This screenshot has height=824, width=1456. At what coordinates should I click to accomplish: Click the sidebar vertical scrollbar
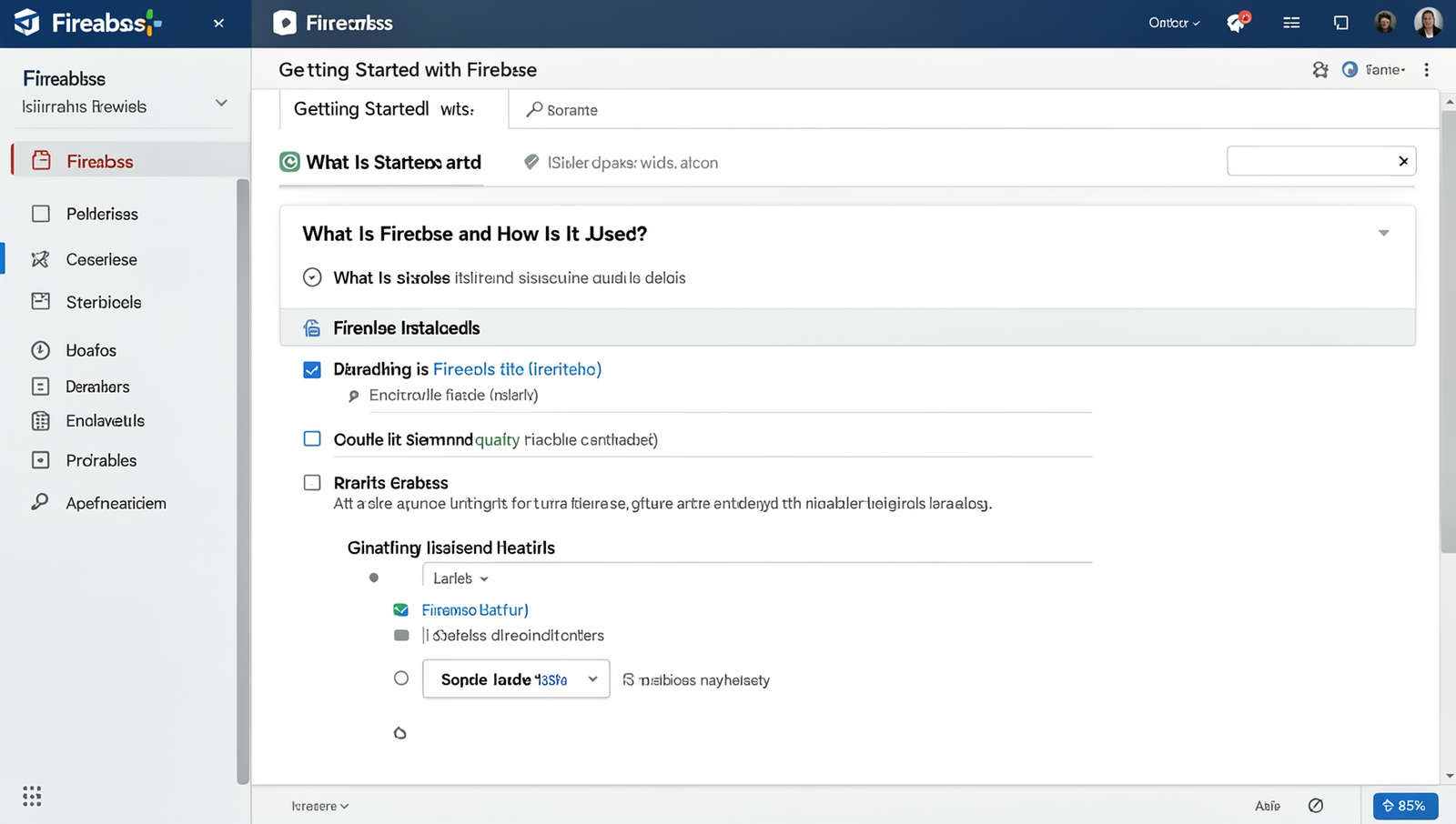tap(243, 481)
